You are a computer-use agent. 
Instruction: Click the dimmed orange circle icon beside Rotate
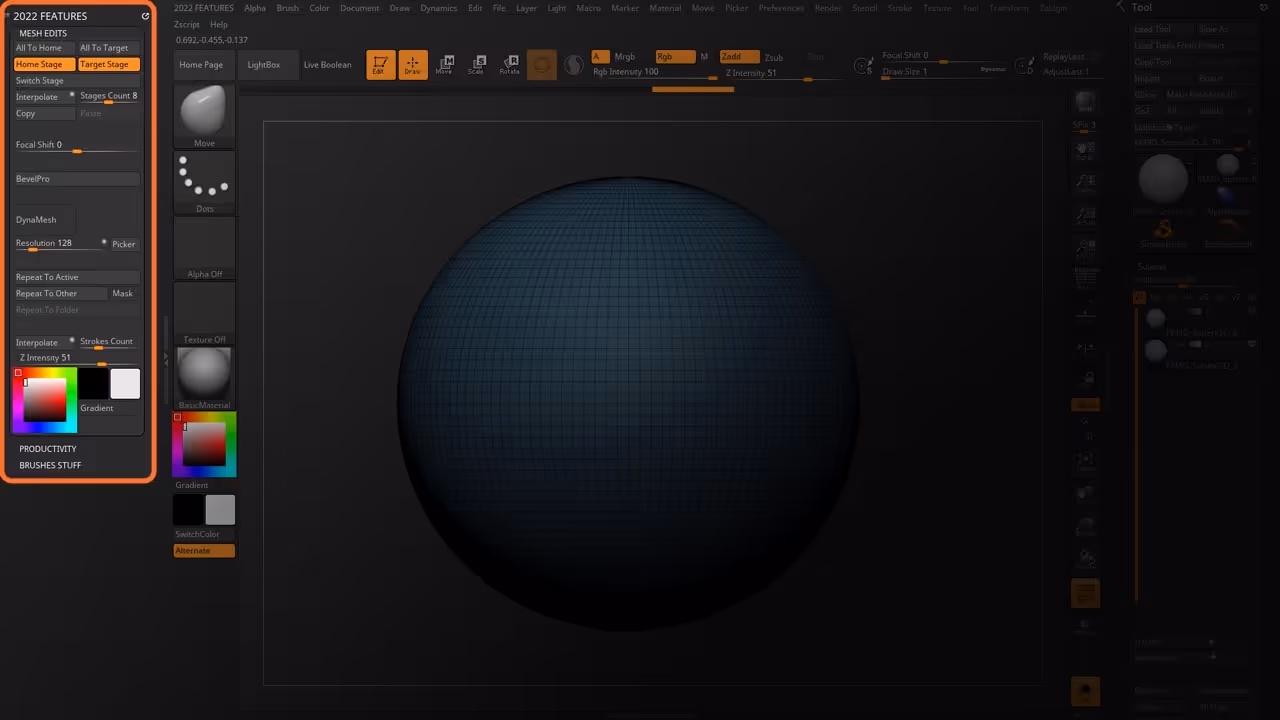coord(541,65)
